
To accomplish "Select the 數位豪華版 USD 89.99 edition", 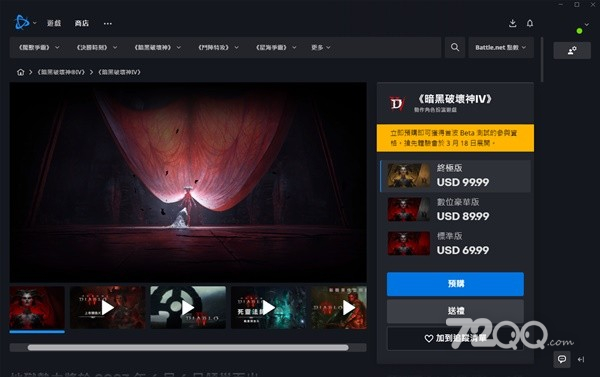I will (x=455, y=209).
